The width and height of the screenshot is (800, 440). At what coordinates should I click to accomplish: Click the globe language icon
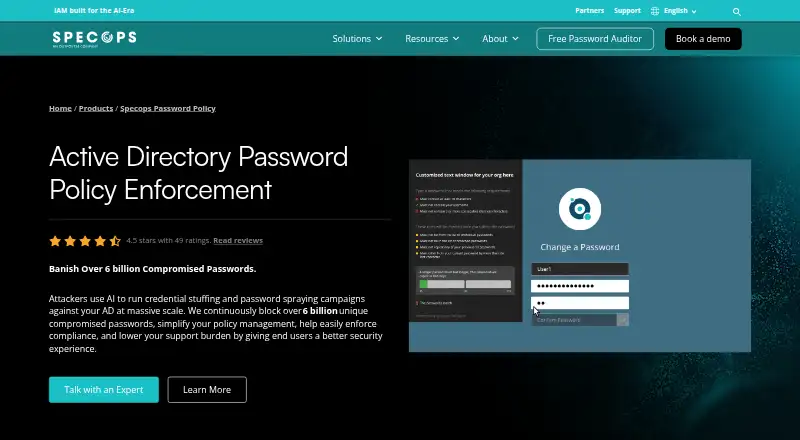(x=655, y=11)
